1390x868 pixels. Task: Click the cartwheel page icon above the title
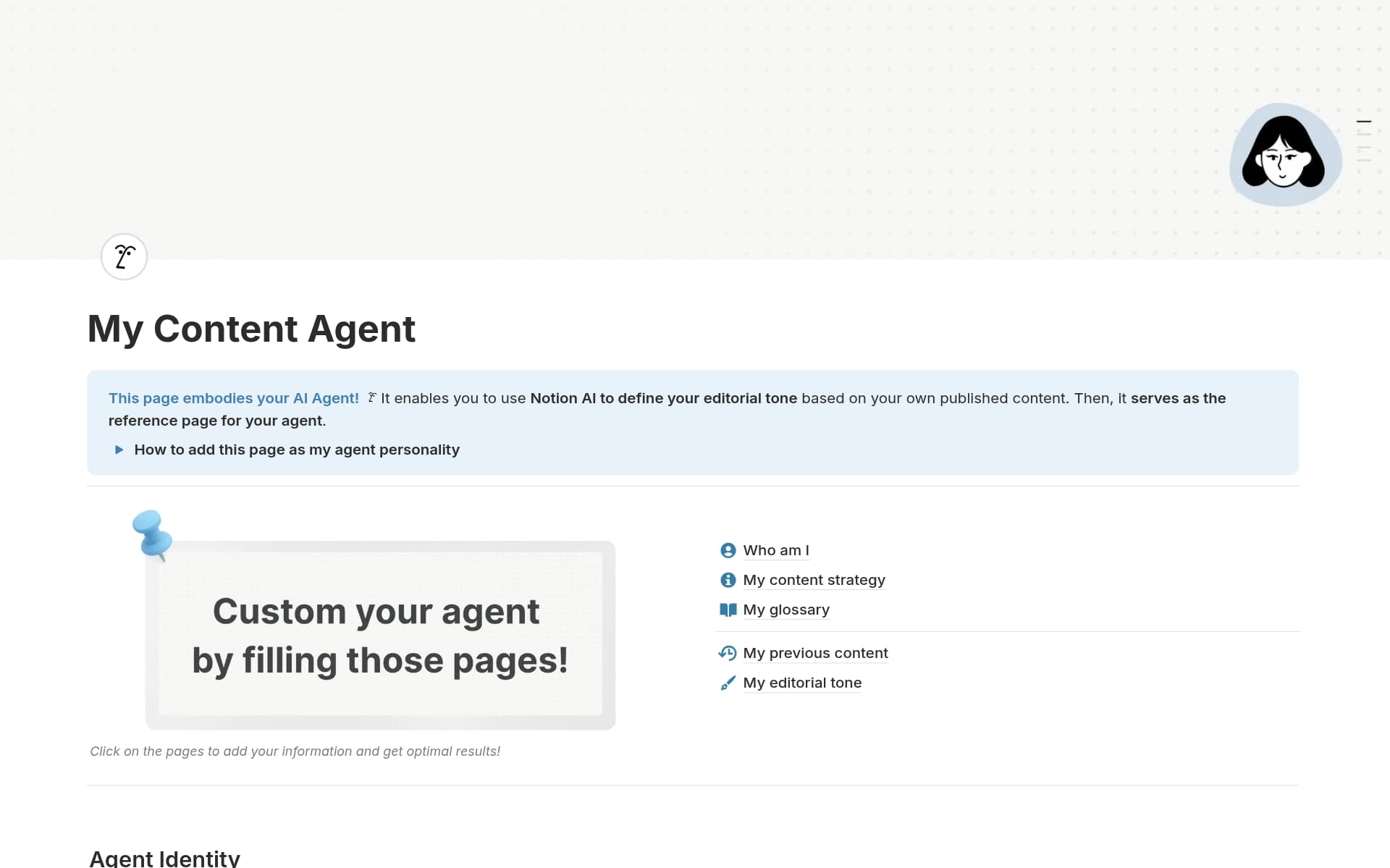tap(123, 256)
